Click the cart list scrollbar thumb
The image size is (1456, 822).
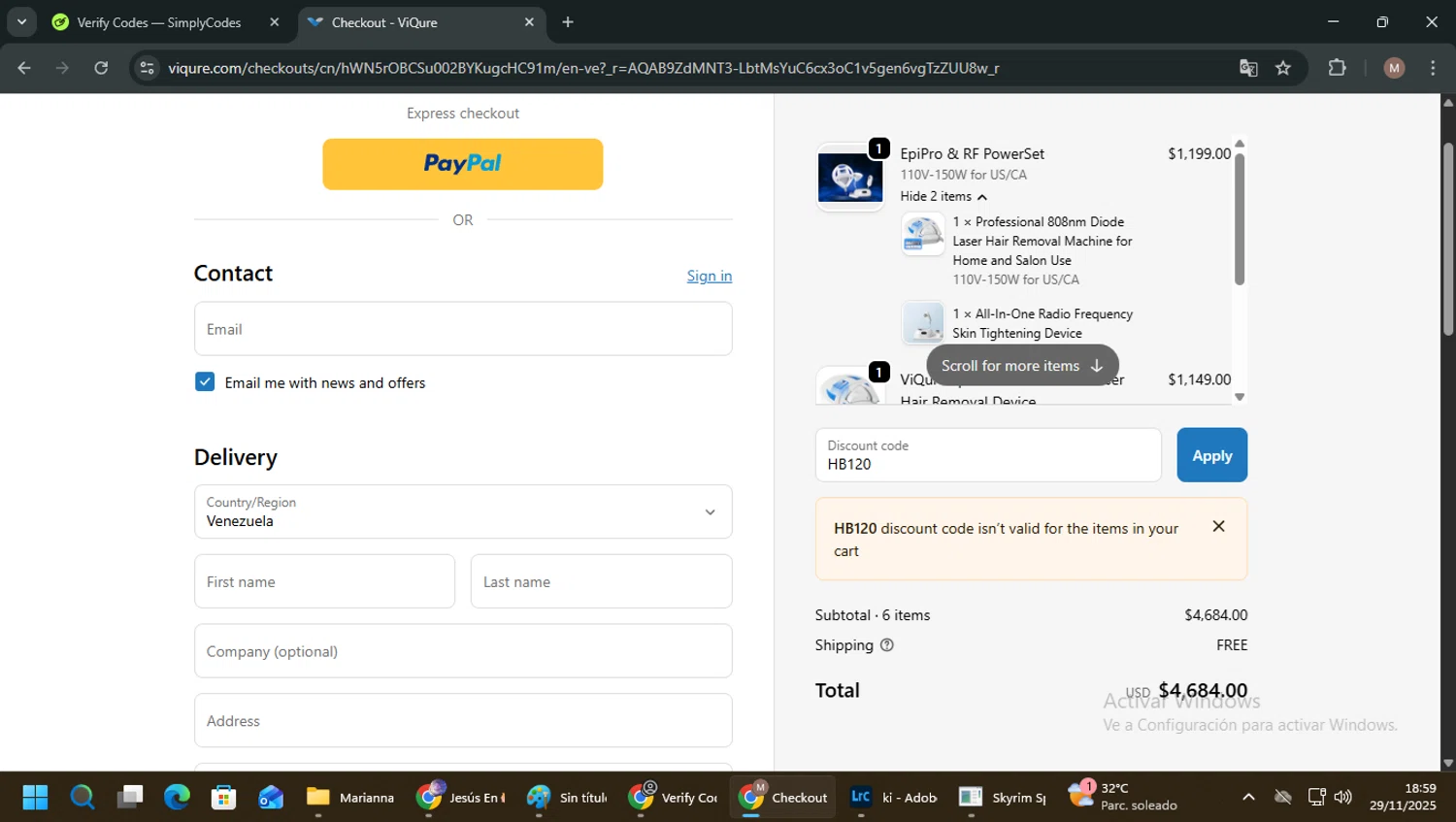tap(1240, 219)
